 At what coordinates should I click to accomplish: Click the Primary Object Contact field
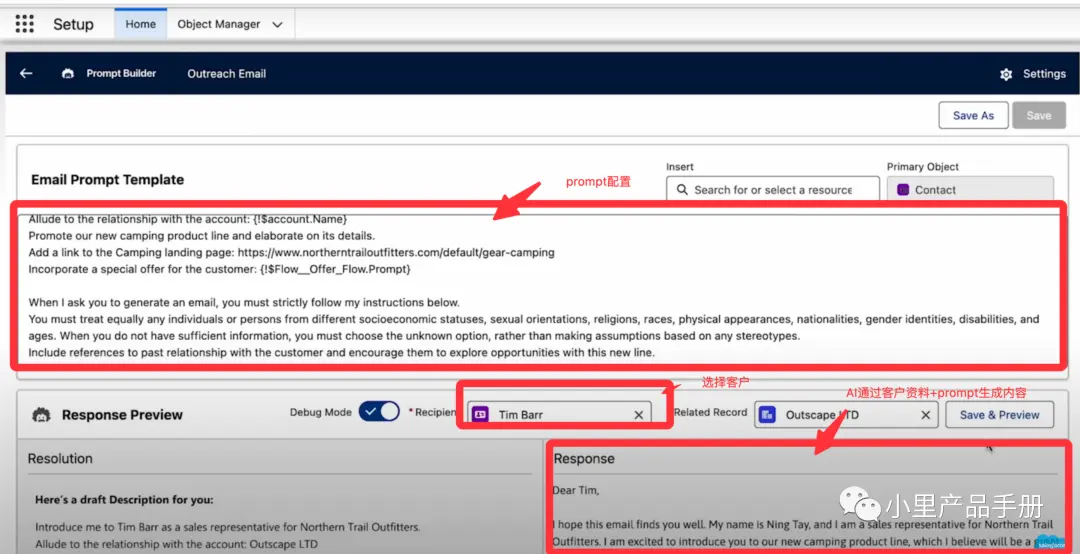970,189
